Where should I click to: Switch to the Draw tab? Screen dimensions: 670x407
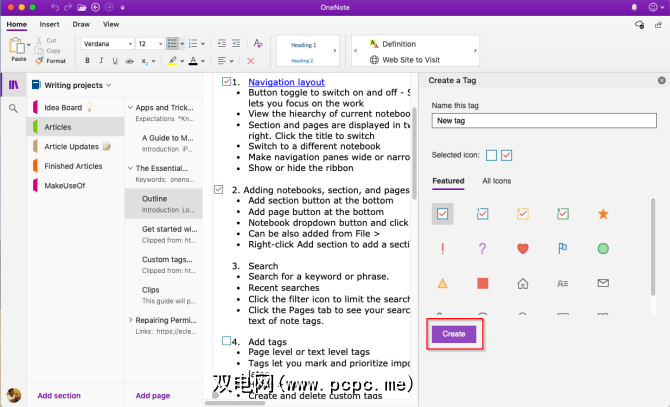point(81,24)
